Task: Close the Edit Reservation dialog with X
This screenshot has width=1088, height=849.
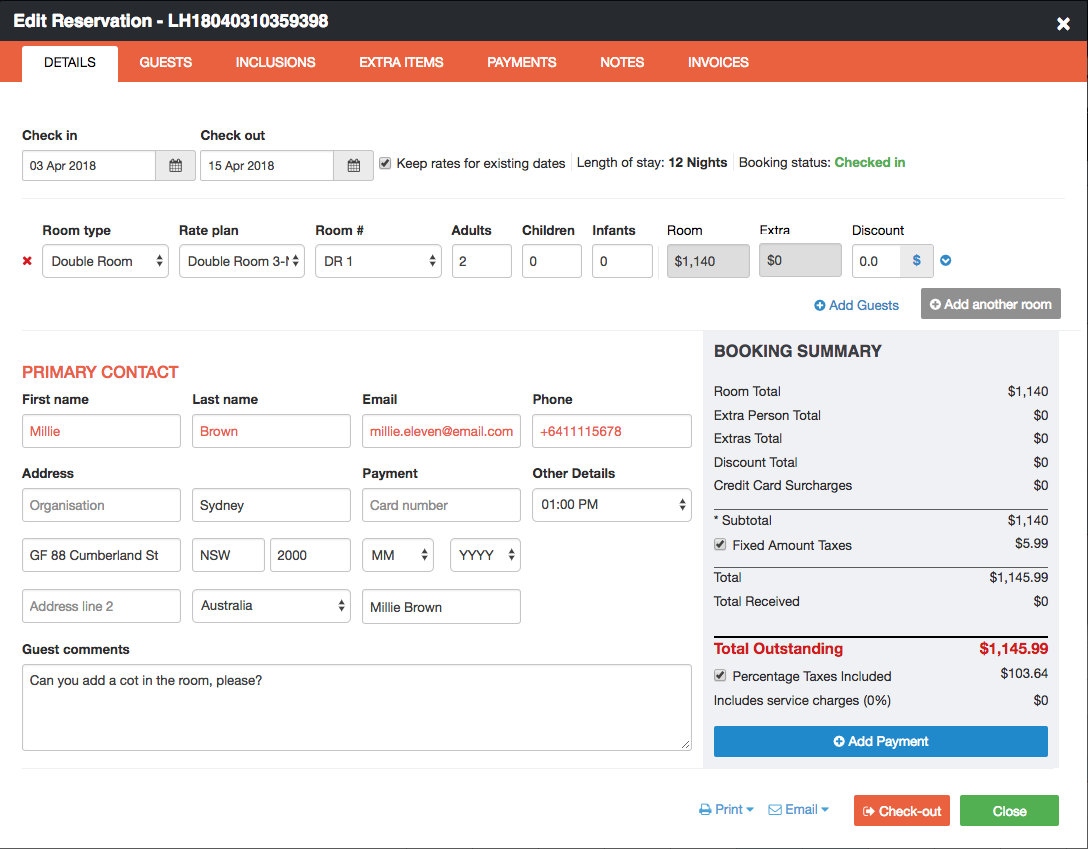Action: pyautogui.click(x=1063, y=23)
